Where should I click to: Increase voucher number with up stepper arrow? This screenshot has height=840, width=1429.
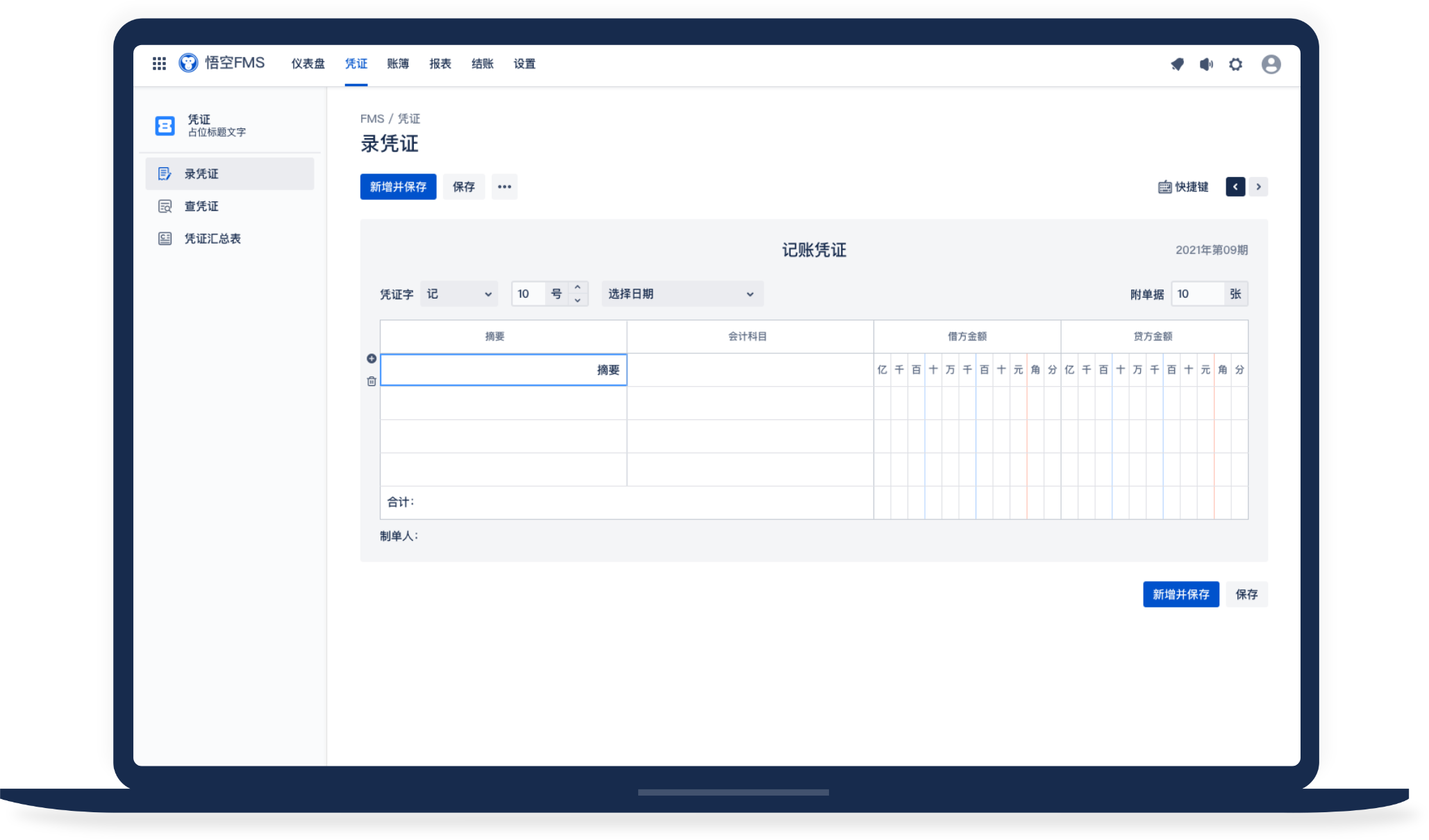point(578,287)
